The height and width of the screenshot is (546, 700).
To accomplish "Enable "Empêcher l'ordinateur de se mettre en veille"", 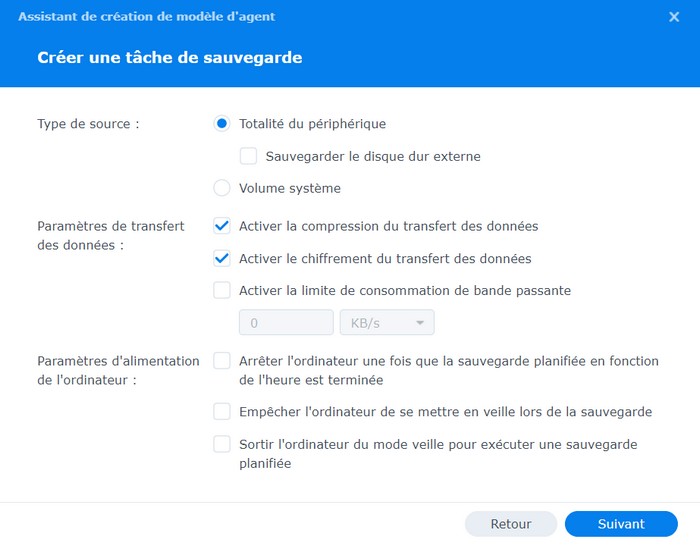I will 222,411.
